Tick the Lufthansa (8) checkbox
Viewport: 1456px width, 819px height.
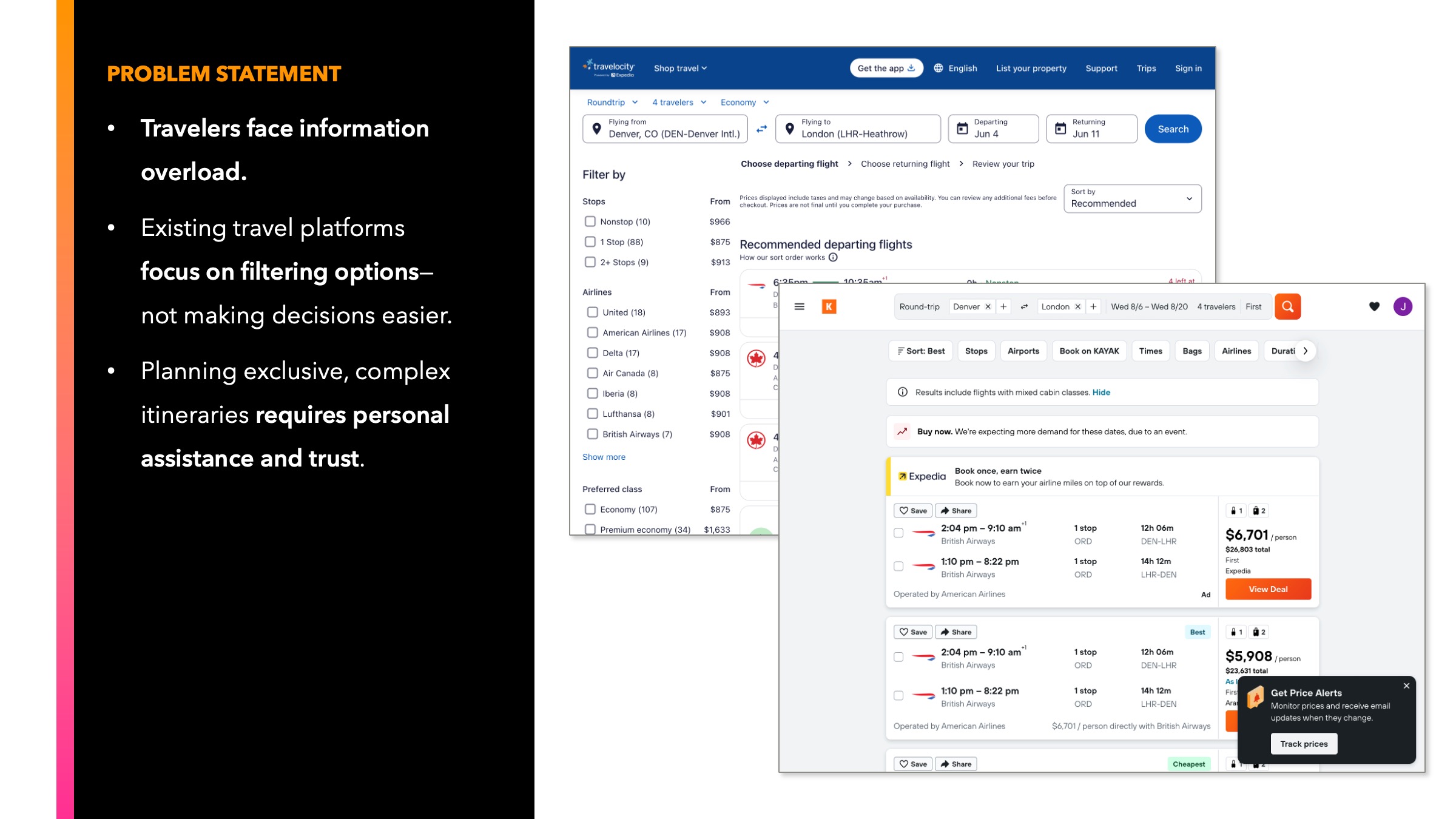point(592,414)
